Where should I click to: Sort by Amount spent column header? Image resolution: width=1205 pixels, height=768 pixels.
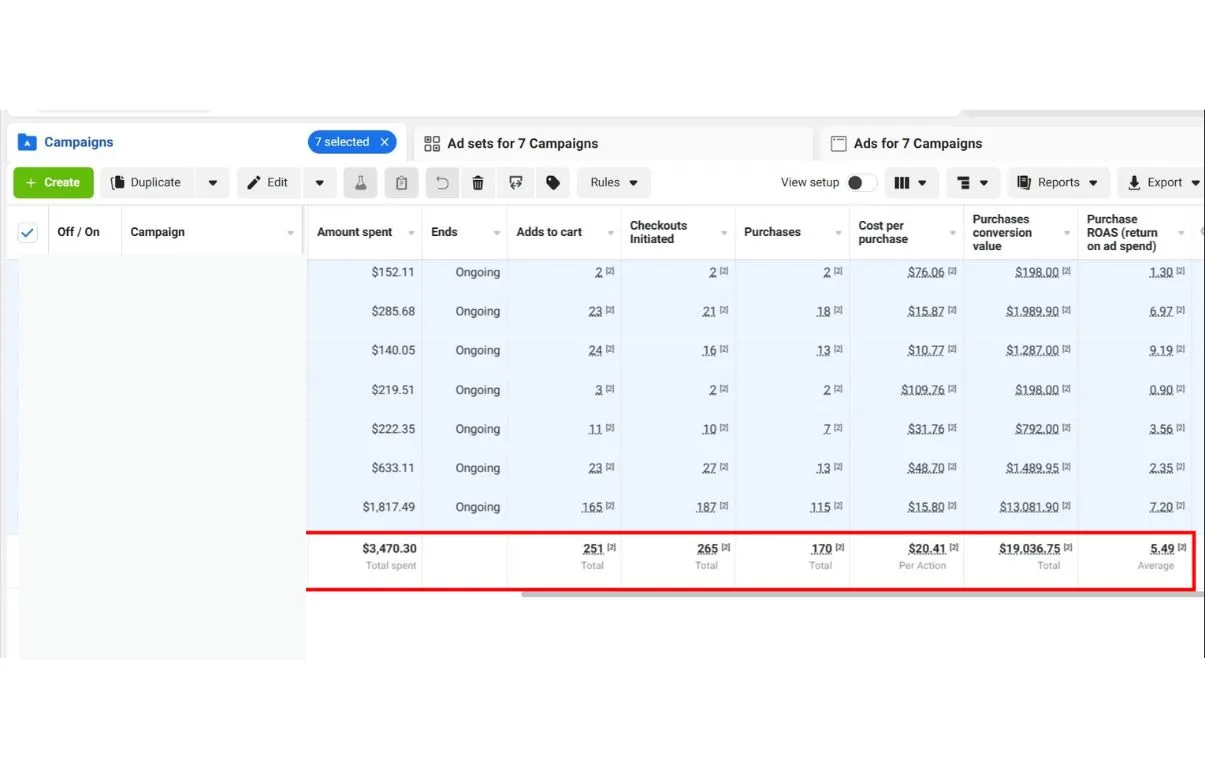click(355, 232)
